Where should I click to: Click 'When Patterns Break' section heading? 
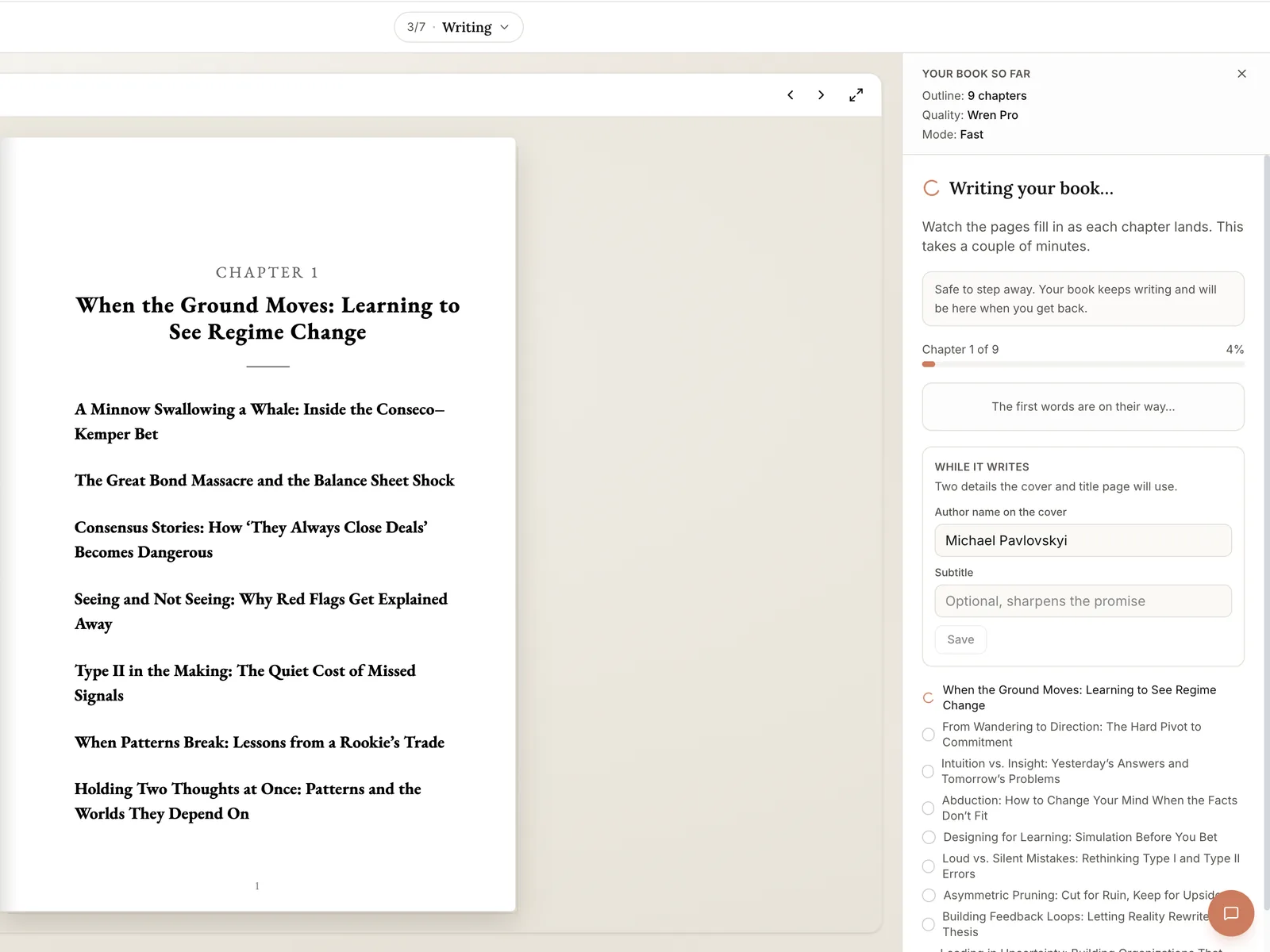260,742
